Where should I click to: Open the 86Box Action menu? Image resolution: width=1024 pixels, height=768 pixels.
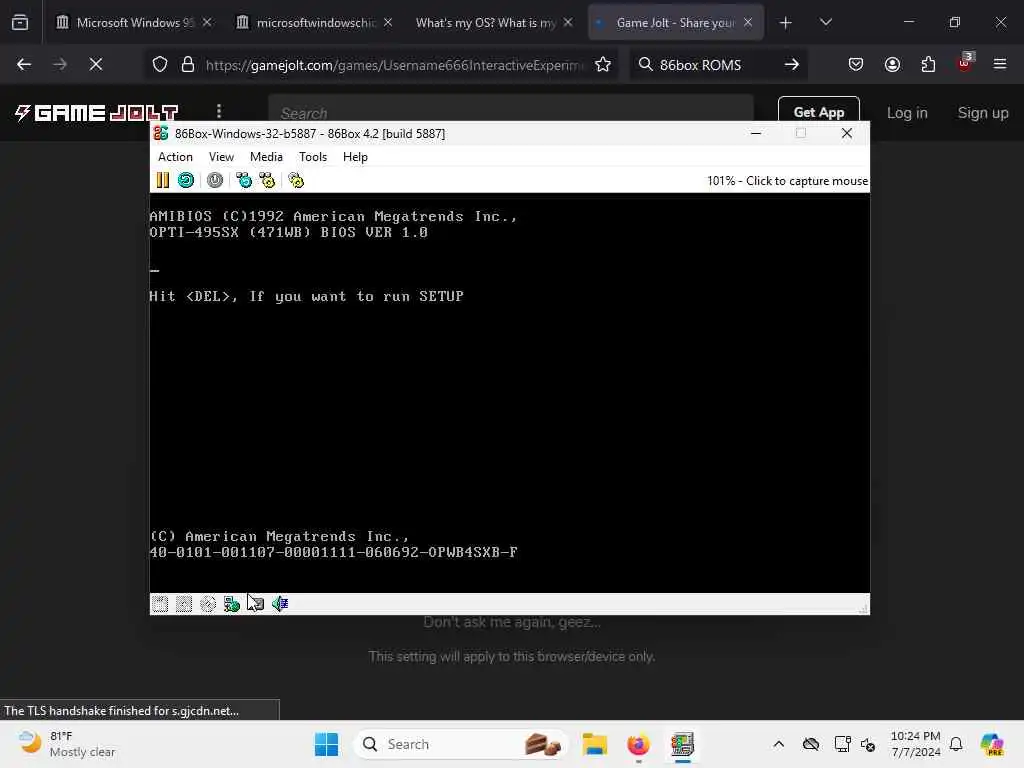[x=175, y=157]
